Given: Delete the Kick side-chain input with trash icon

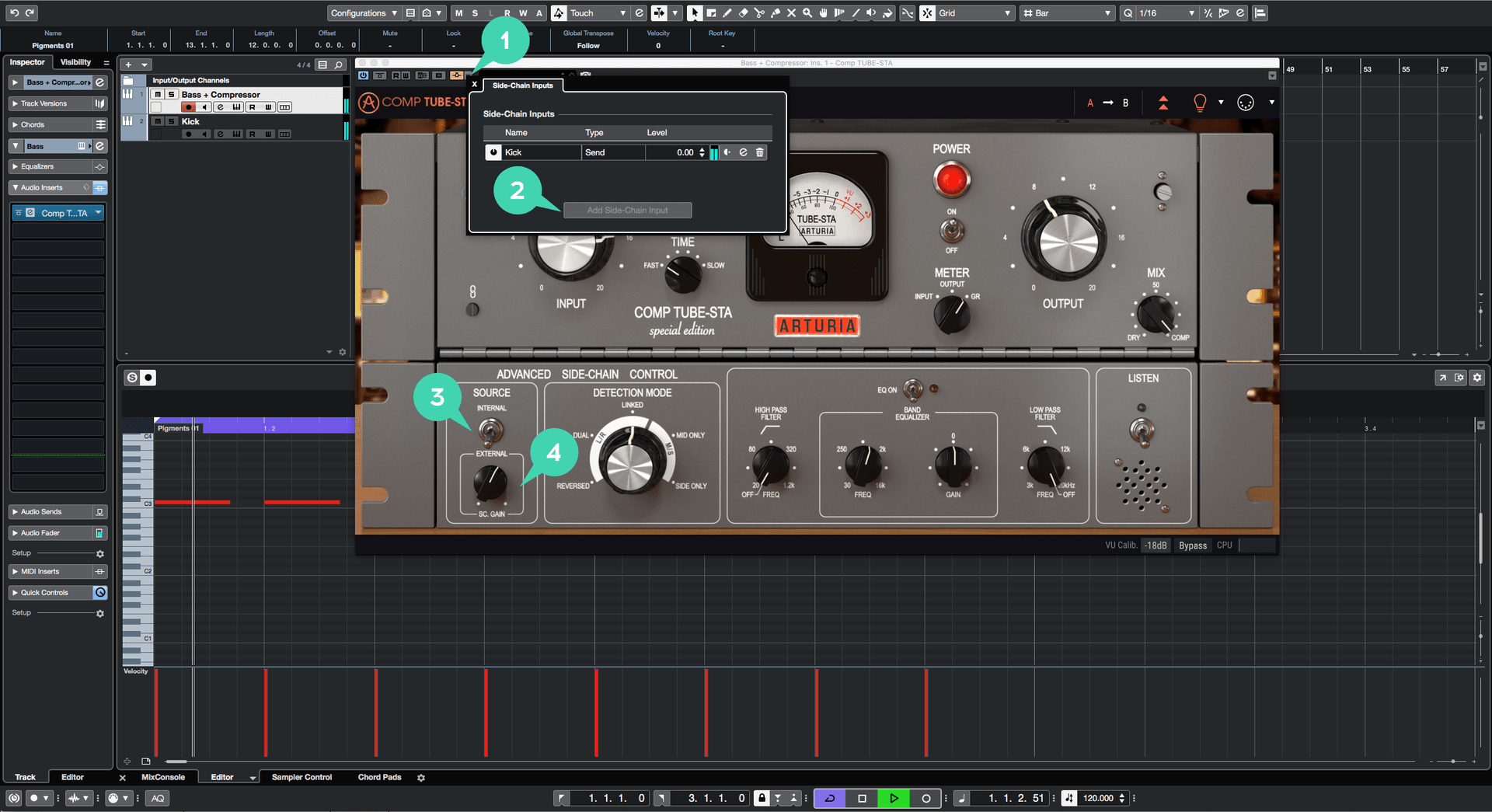Looking at the screenshot, I should click(x=760, y=152).
